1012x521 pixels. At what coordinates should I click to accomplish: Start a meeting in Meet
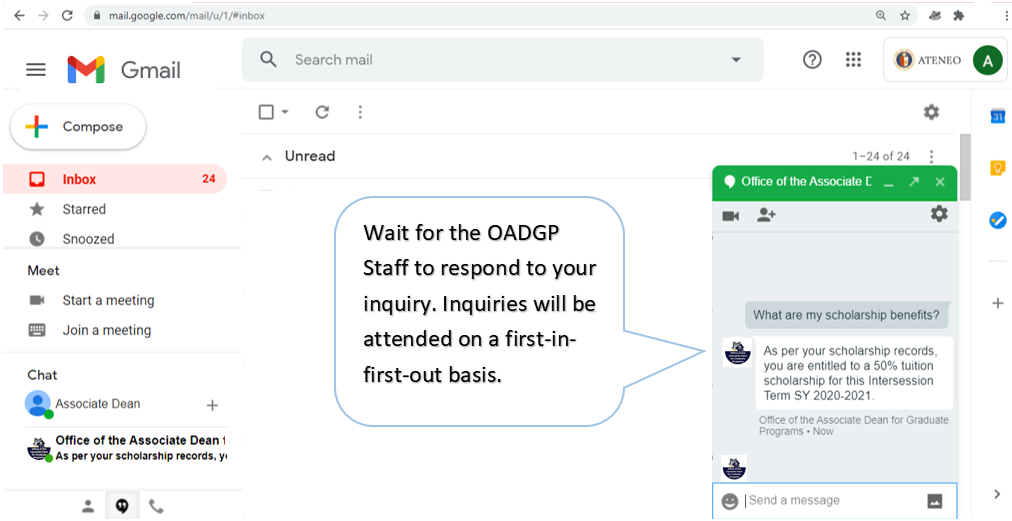point(108,300)
